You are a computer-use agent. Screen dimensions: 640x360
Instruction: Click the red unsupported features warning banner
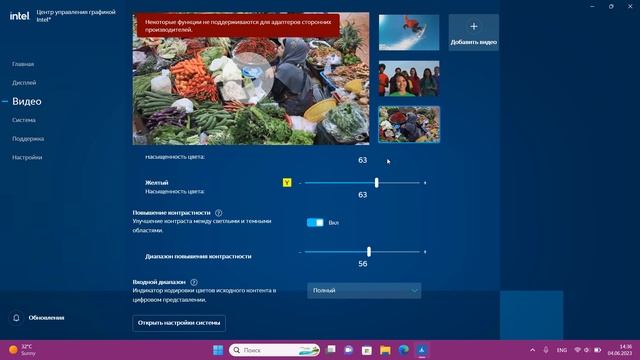pyautogui.click(x=238, y=26)
